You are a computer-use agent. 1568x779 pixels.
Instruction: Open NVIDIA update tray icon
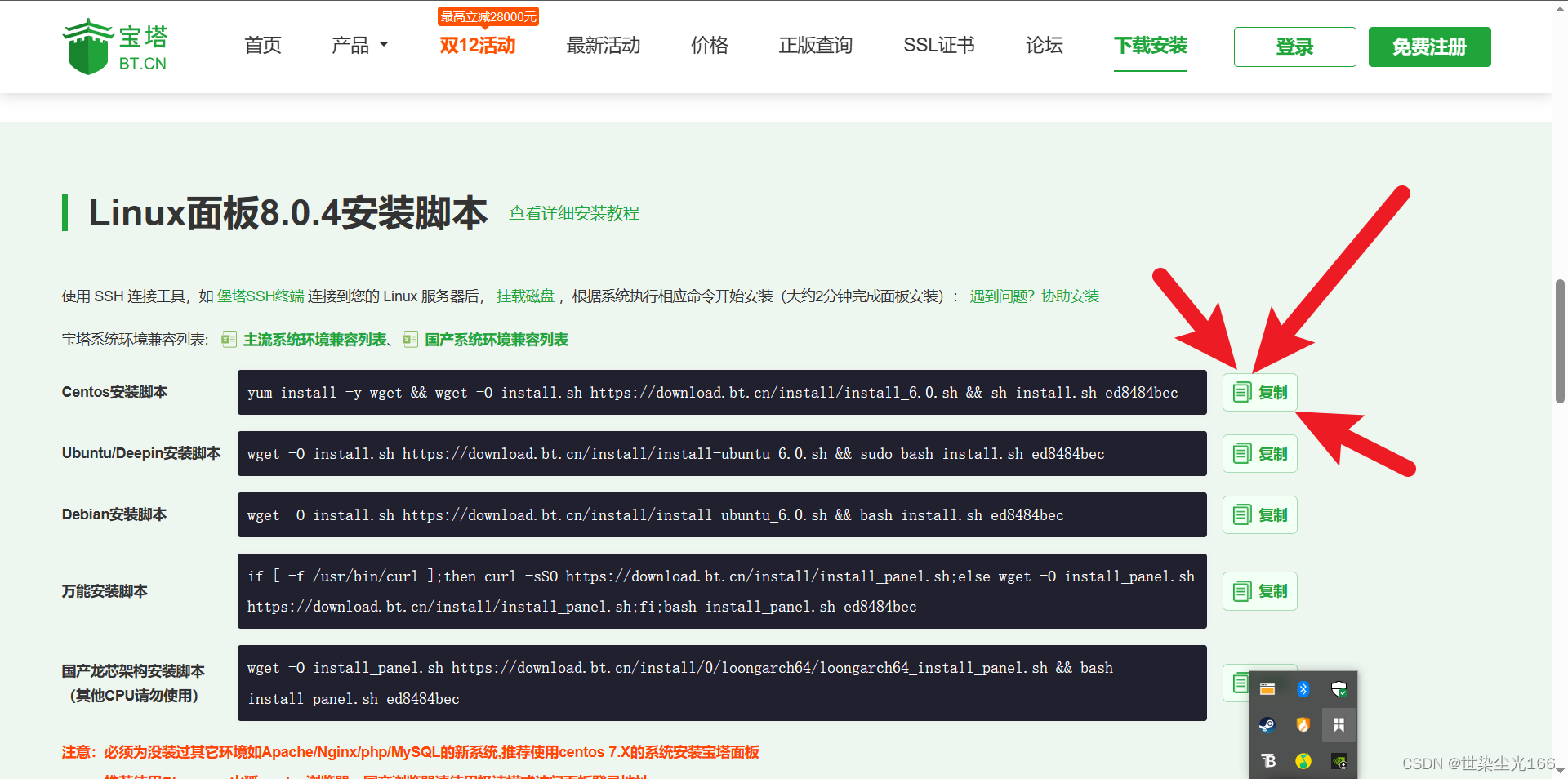tap(1339, 761)
